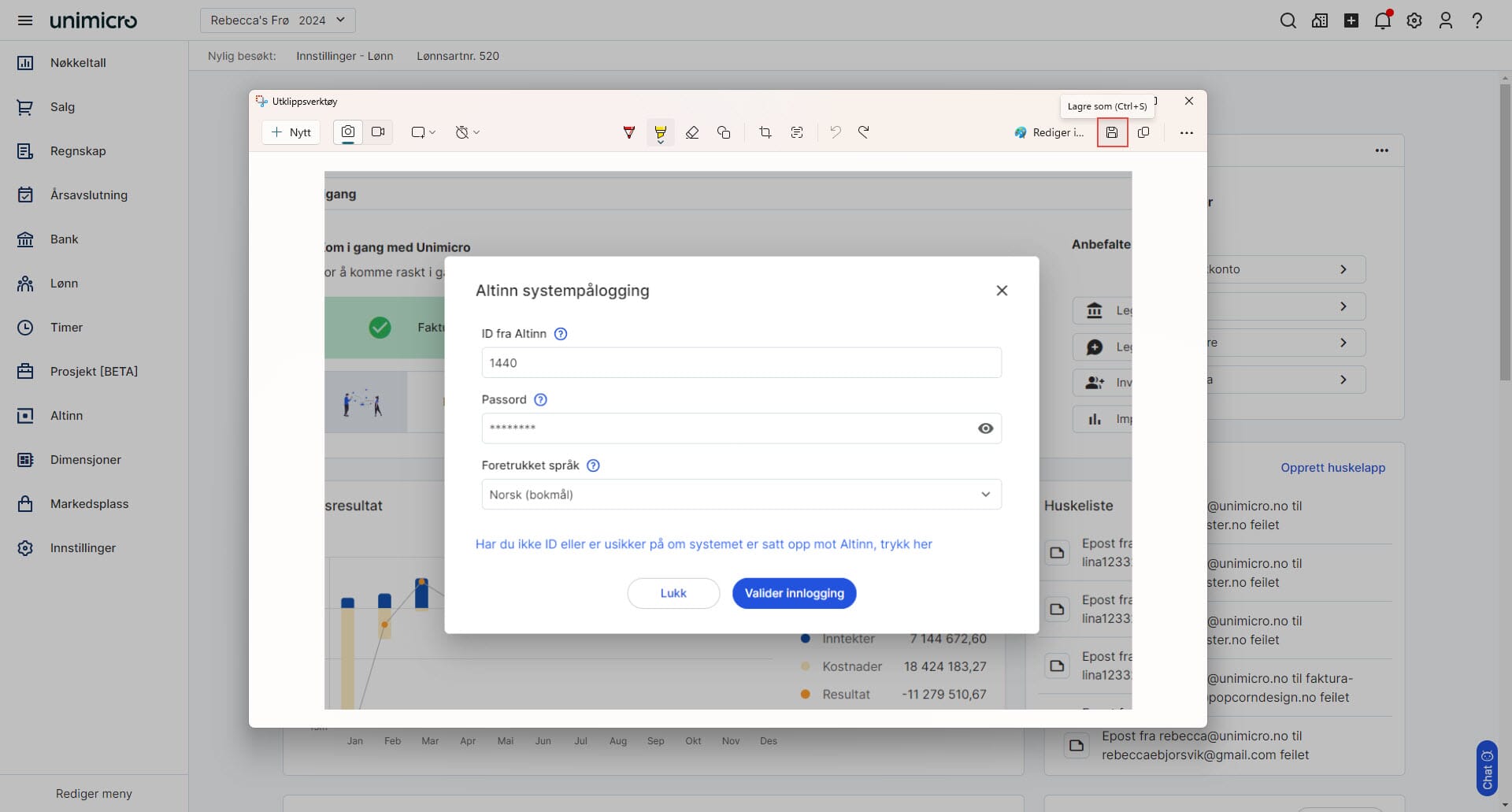Open the notifications bell
The width and height of the screenshot is (1512, 812).
[x=1382, y=20]
